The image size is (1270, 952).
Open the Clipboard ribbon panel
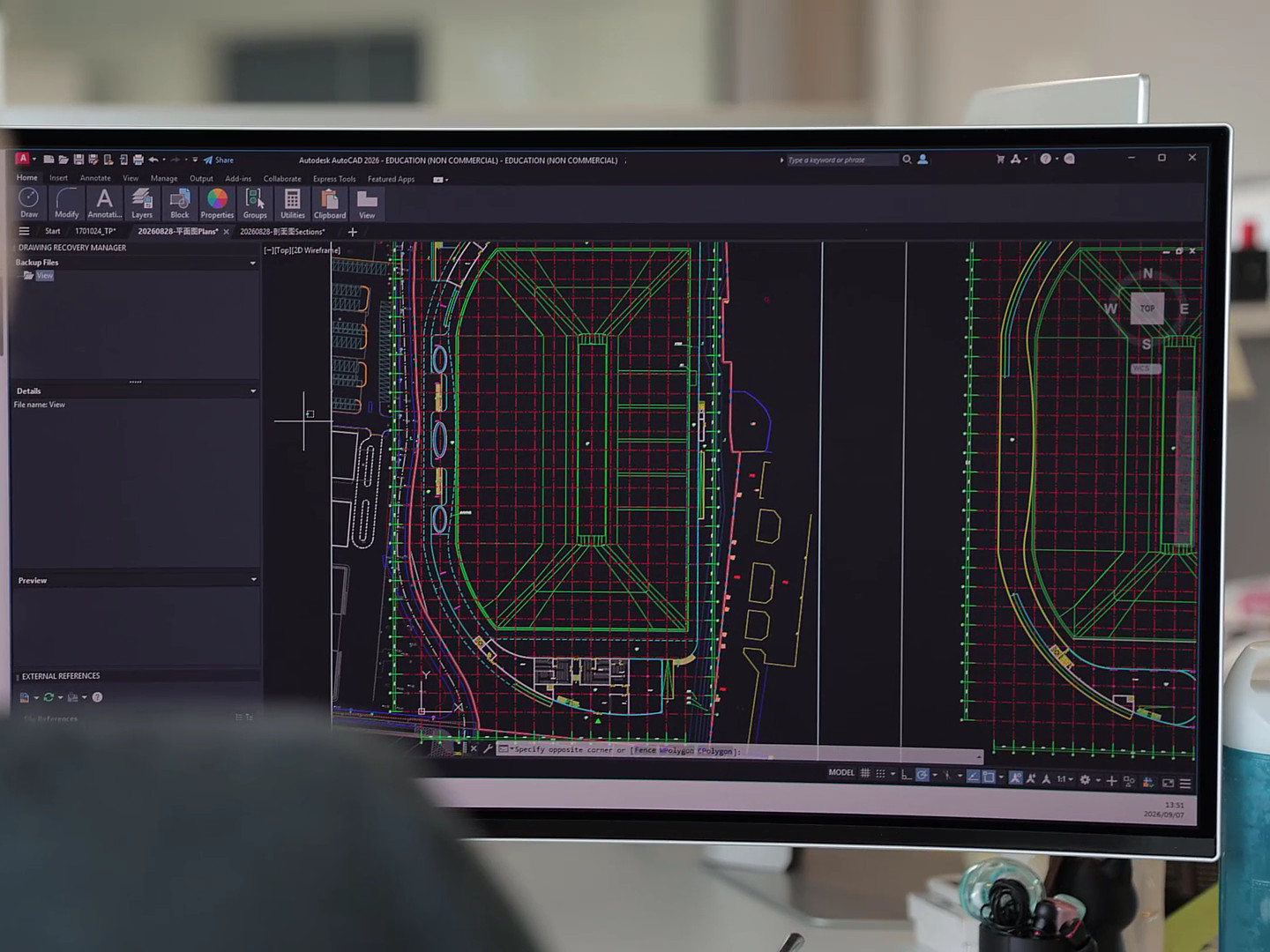(330, 204)
